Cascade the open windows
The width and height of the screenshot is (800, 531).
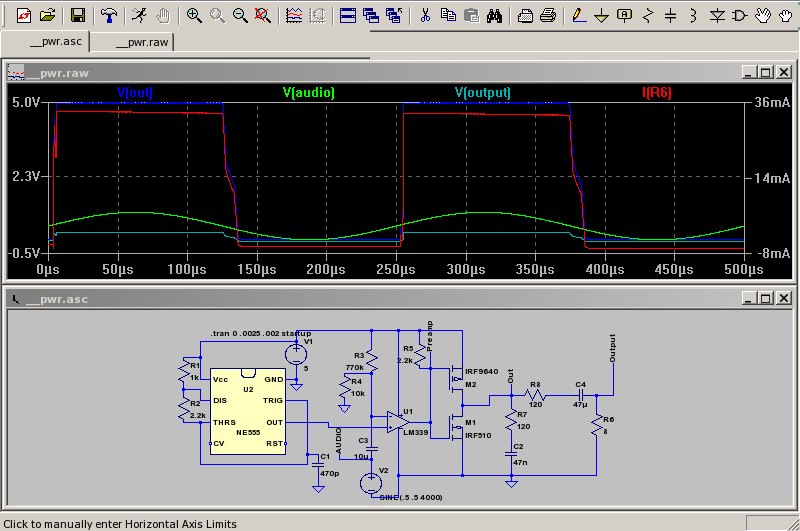371,15
